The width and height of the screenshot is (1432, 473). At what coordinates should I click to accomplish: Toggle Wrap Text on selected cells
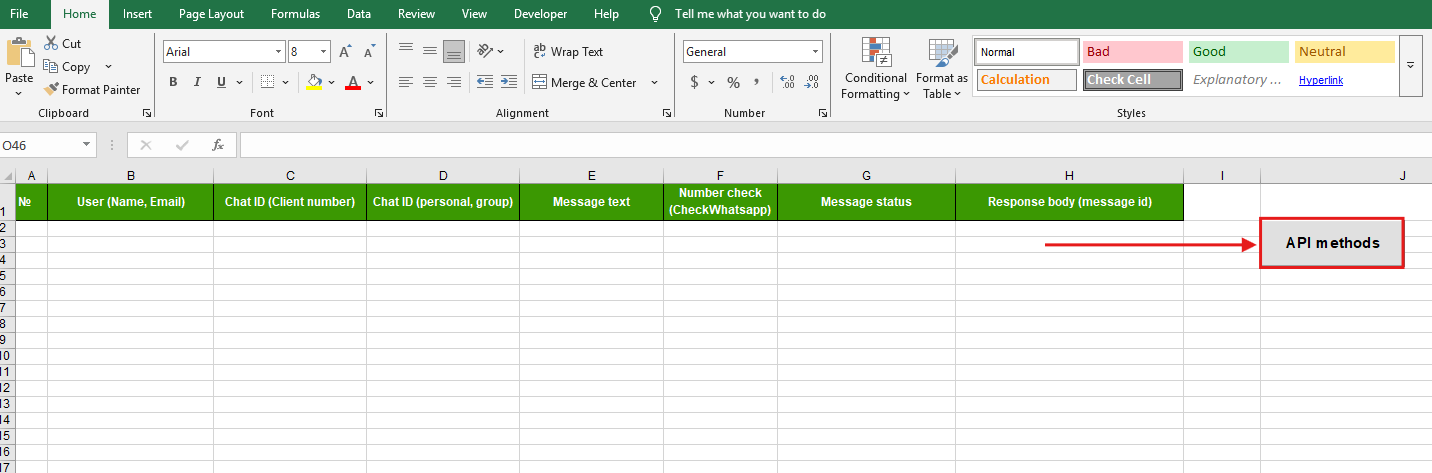[568, 52]
